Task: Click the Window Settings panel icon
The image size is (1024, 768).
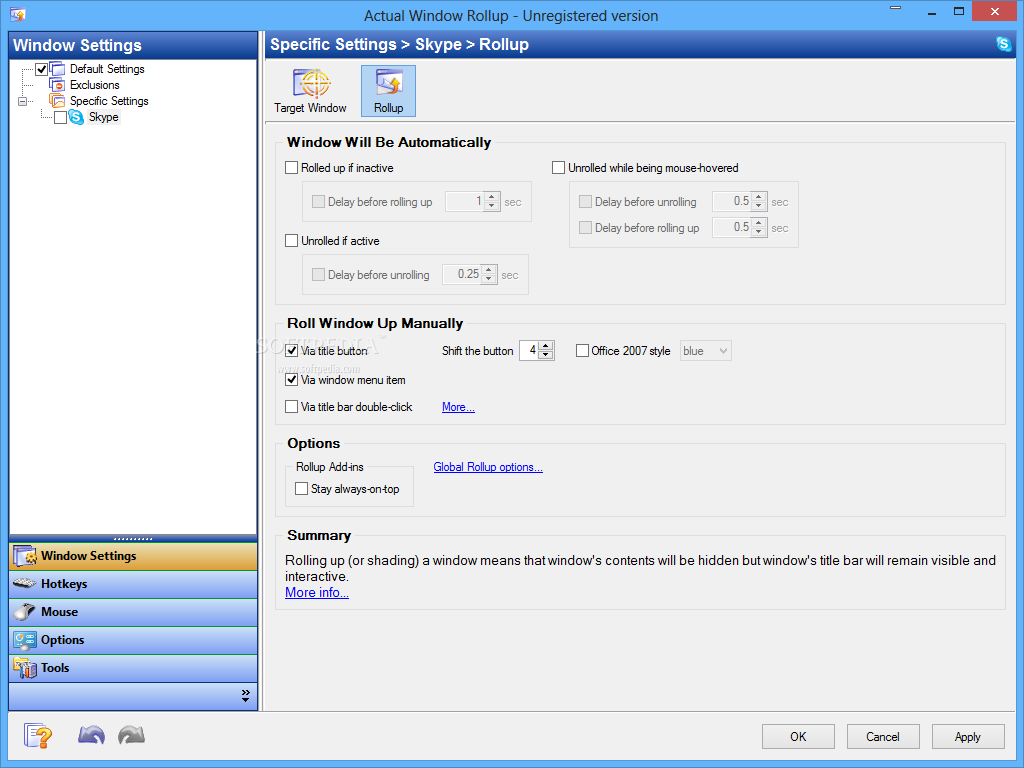Action: 25,556
